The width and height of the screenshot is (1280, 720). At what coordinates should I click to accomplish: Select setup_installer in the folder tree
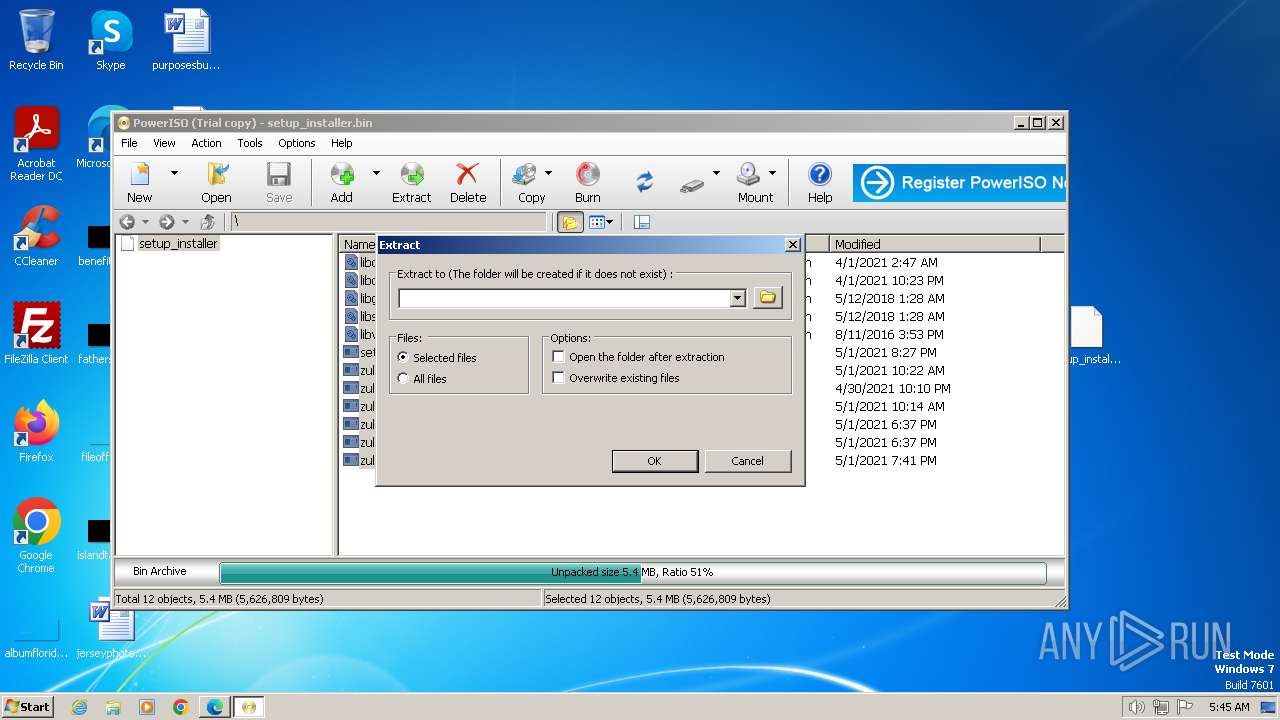(x=178, y=243)
